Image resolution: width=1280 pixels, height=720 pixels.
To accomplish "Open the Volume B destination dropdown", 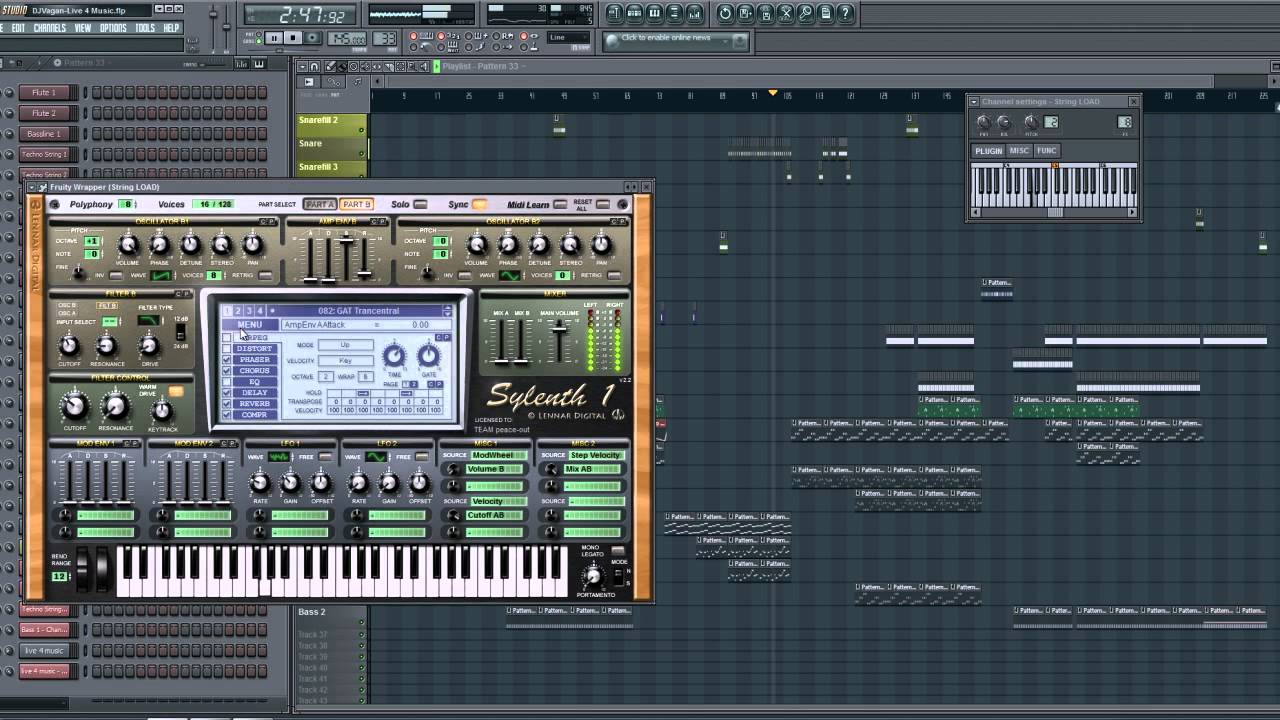I will [495, 469].
